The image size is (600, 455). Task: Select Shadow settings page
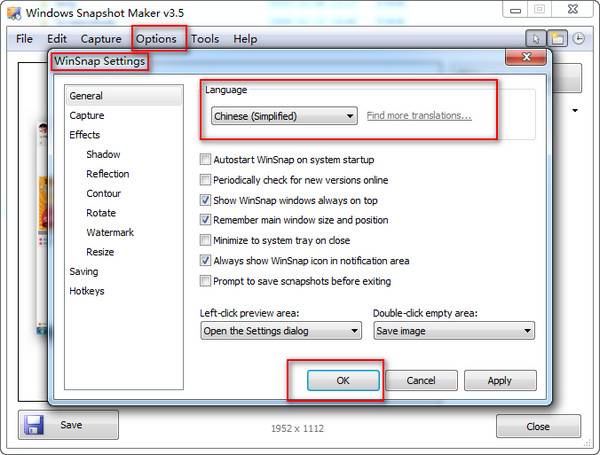[x=103, y=154]
